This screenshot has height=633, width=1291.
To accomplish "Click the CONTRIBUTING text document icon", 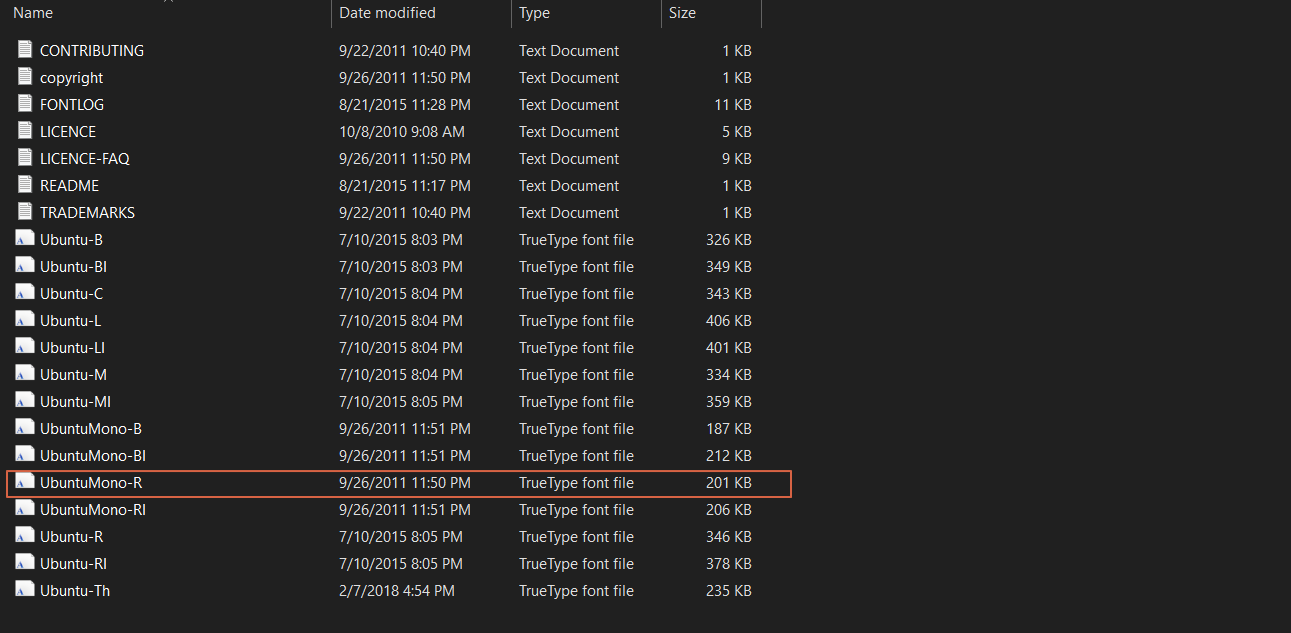I will [x=25, y=49].
